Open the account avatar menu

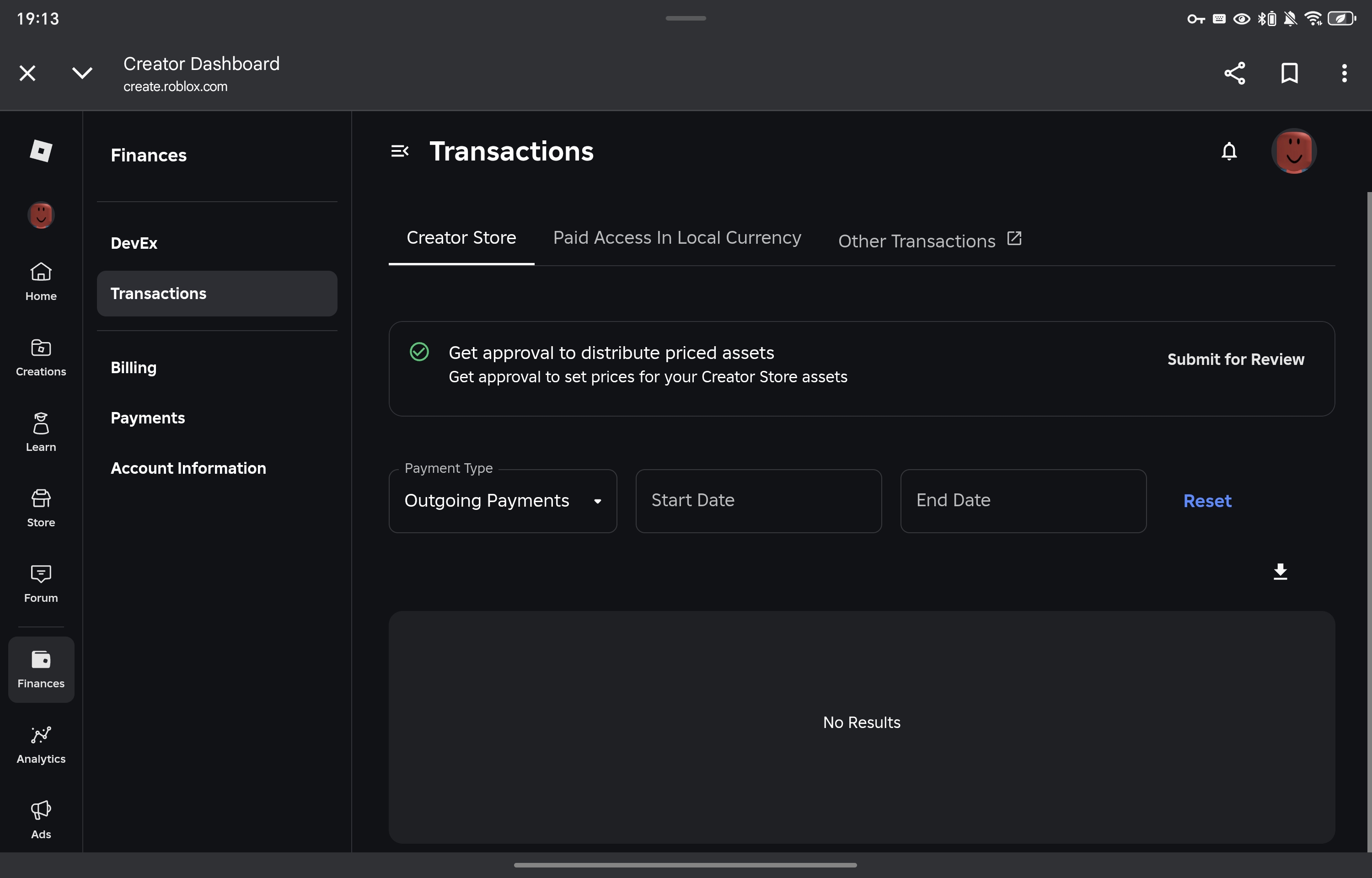(x=1294, y=151)
